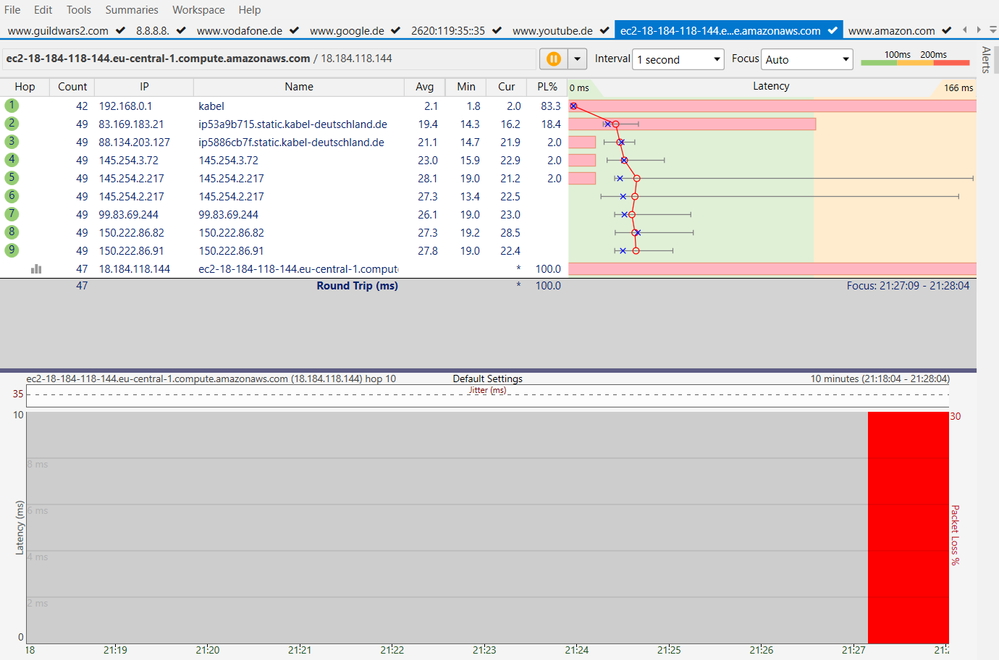The width and height of the screenshot is (999, 660).
Task: Select IP cell 192.168.0.1
Action: 126,106
